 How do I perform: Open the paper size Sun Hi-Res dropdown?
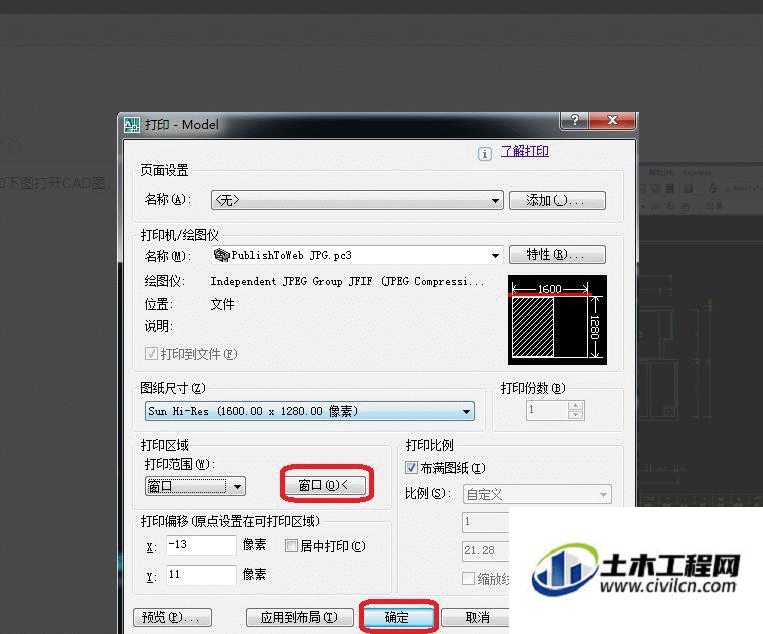pyautogui.click(x=309, y=411)
